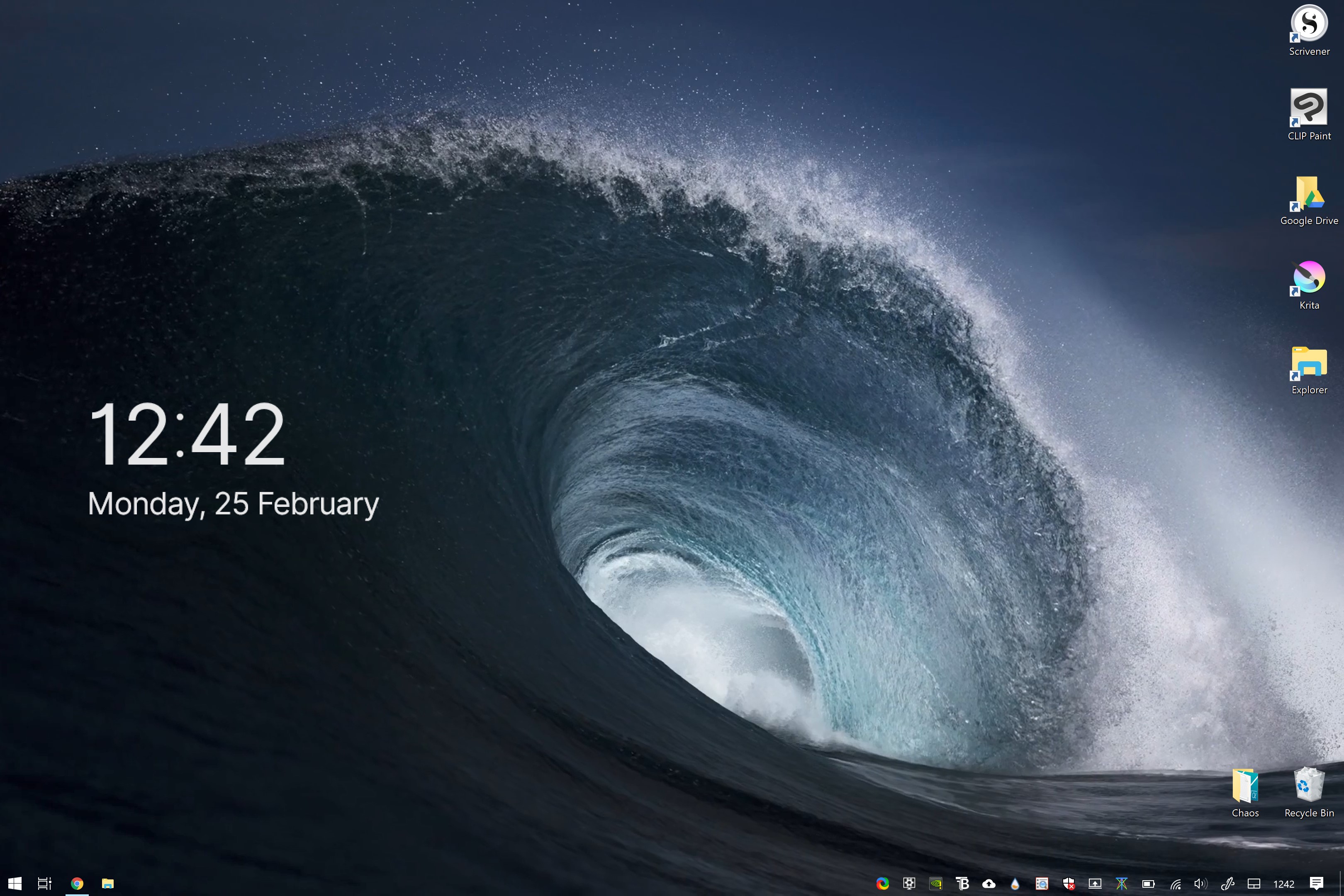Open Windows Defender from the system tray
Image resolution: width=1344 pixels, height=896 pixels.
click(1069, 884)
